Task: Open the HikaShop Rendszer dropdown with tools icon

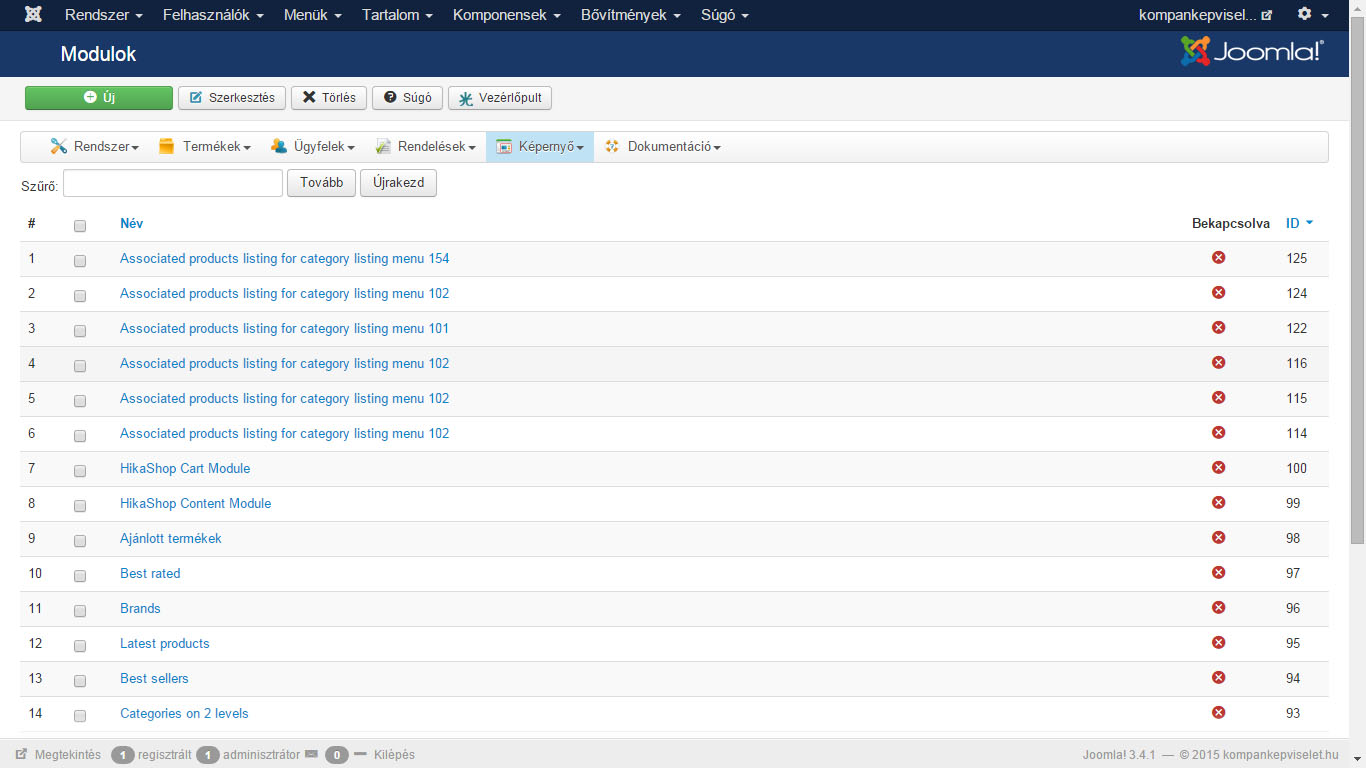Action: coord(94,147)
